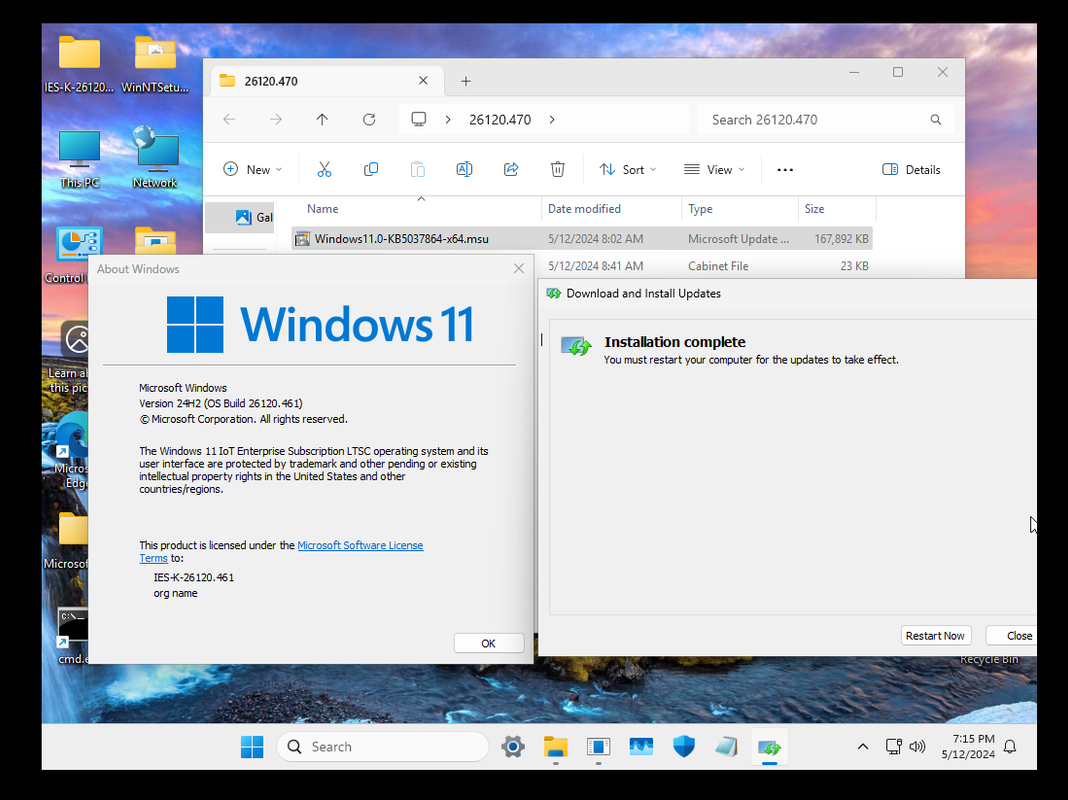Screen dimensions: 1068x800
Task: Open the See more three-dots menu
Action: coord(785,170)
